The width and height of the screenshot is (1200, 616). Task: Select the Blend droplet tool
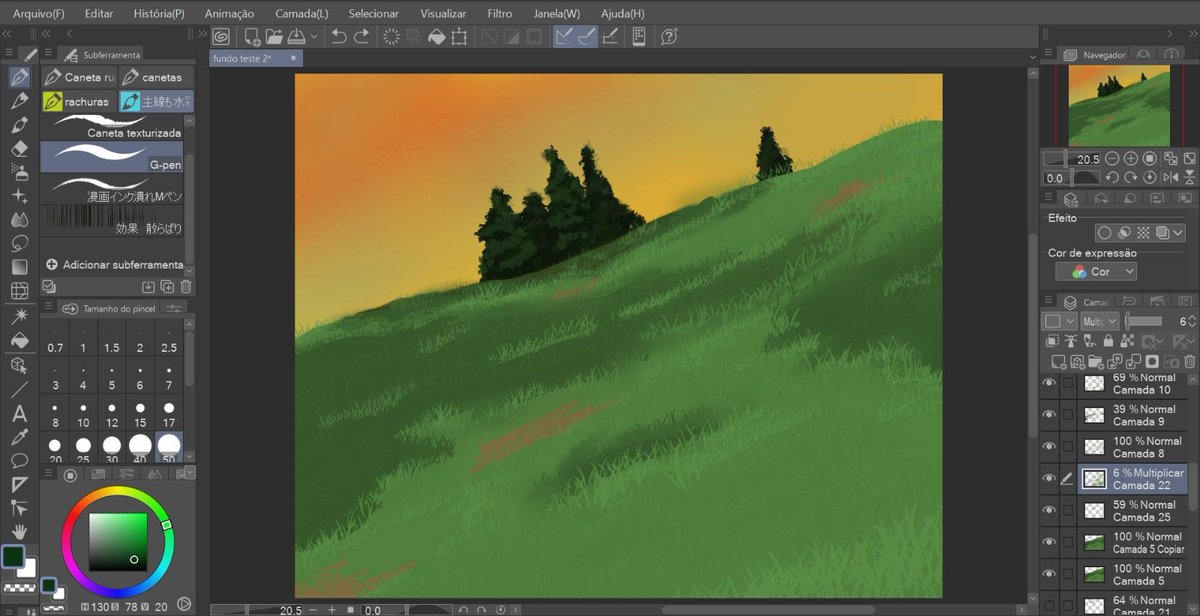click(x=18, y=220)
